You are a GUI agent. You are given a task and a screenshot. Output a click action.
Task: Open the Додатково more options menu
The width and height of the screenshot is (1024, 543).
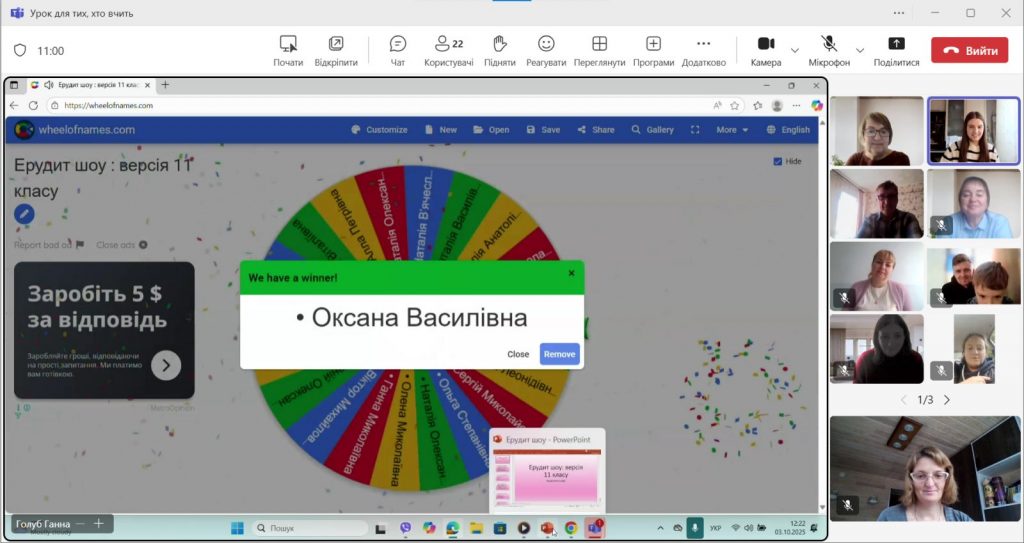(x=703, y=44)
